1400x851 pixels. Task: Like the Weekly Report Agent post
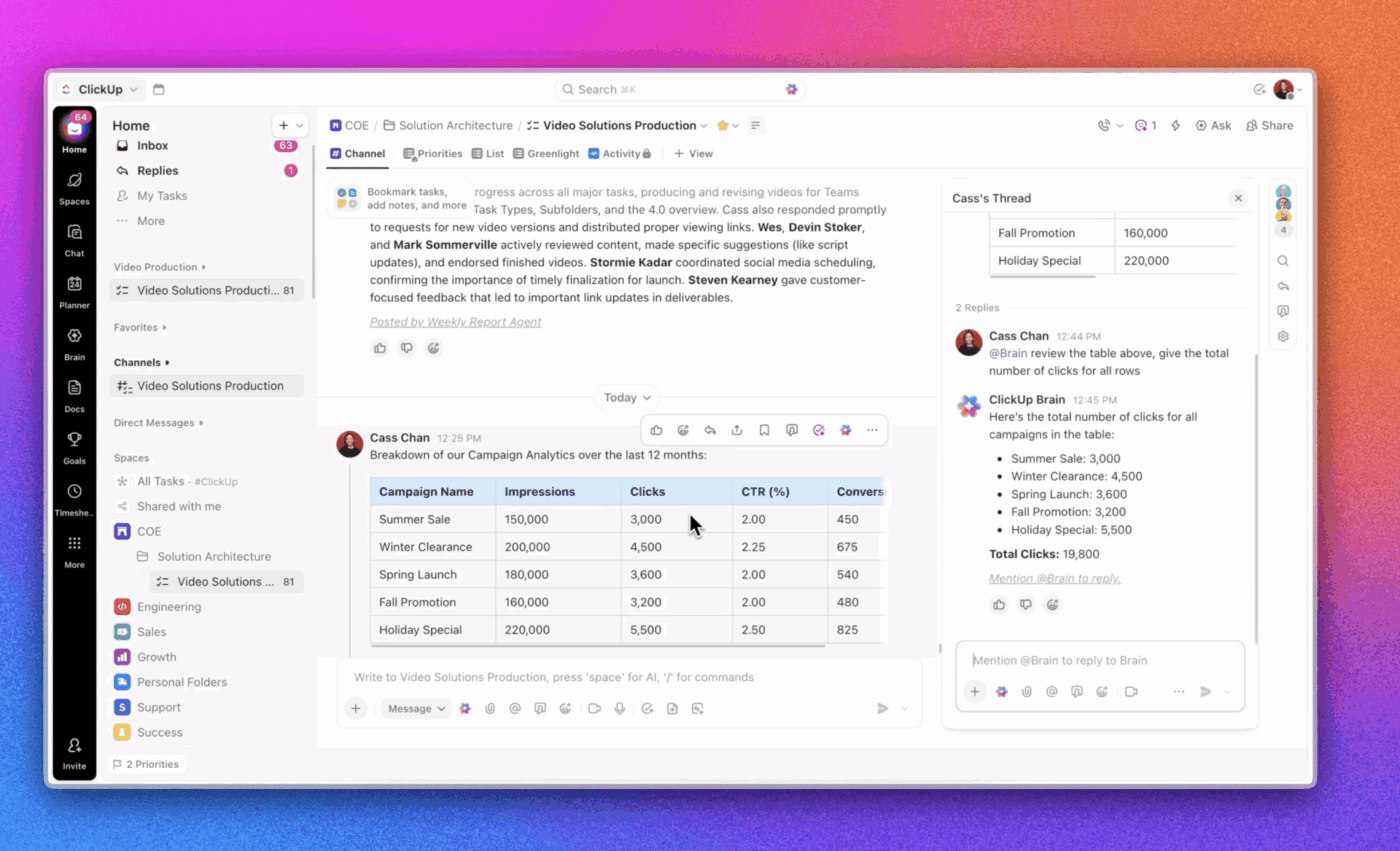pos(379,347)
